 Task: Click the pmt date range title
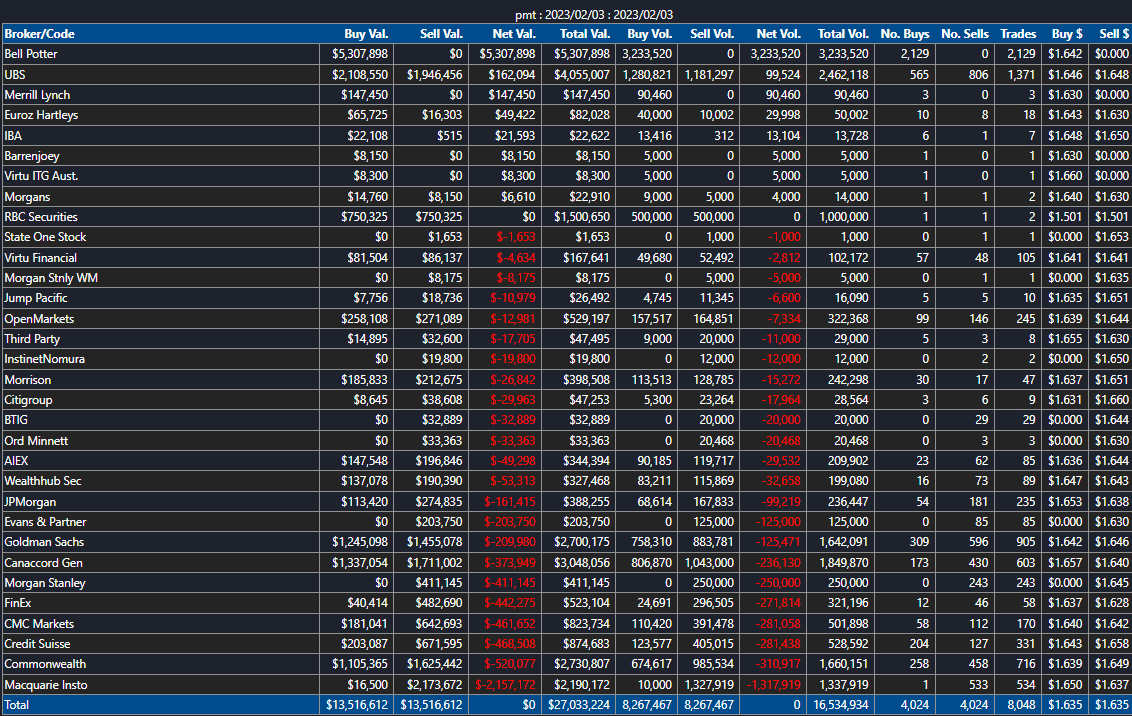coord(594,14)
